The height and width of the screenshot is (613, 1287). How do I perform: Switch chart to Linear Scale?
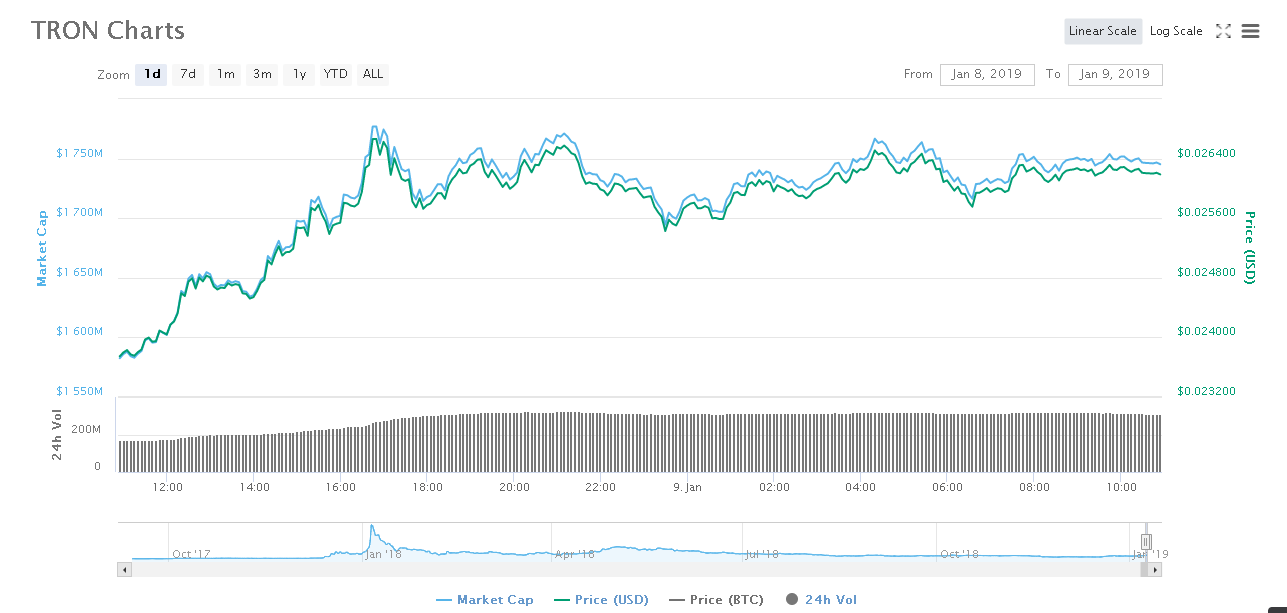tap(1102, 31)
